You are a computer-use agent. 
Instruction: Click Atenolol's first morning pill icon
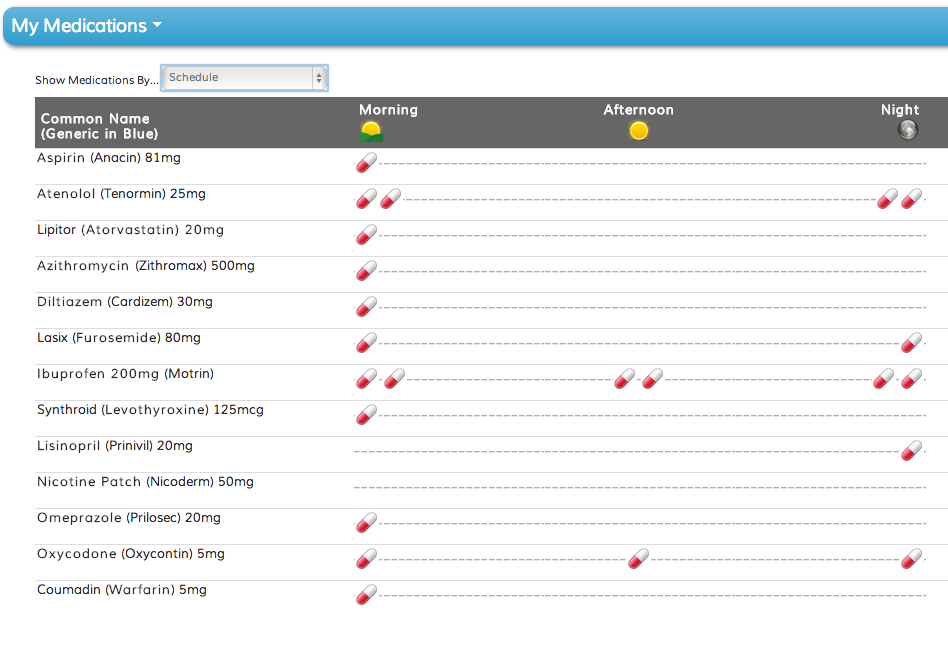tap(366, 198)
